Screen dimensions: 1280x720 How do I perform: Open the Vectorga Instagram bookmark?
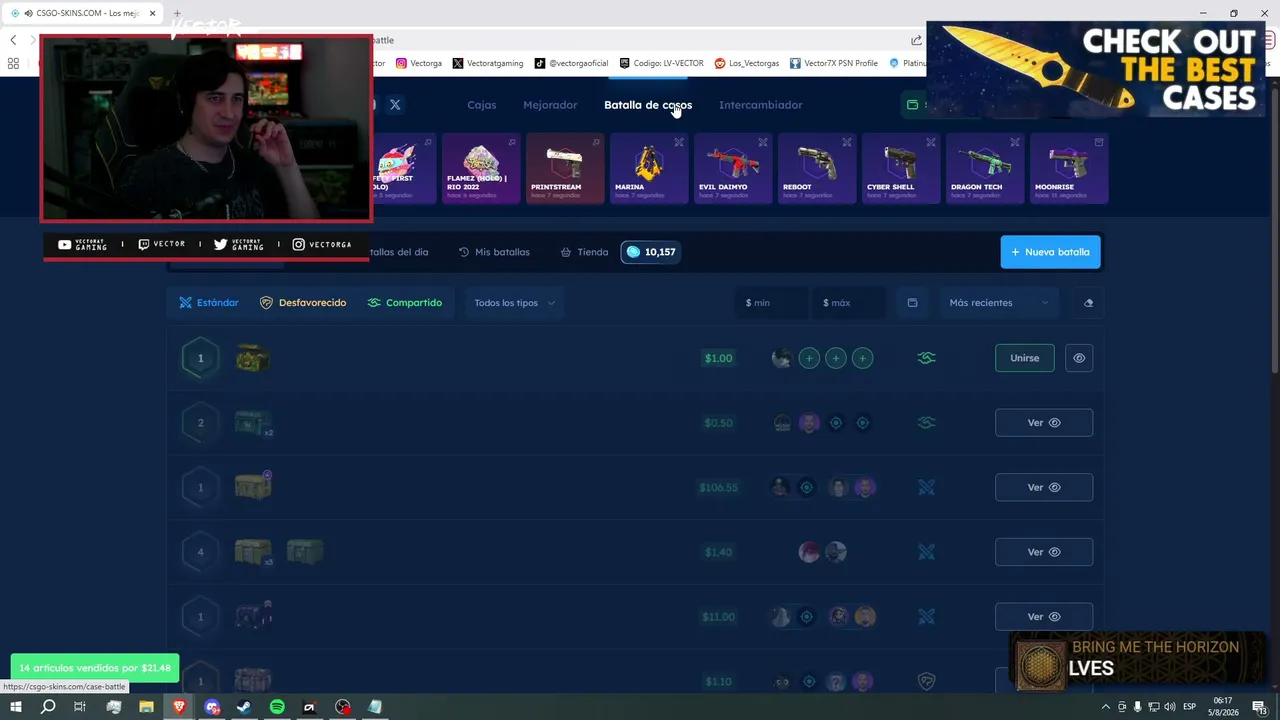click(x=419, y=63)
